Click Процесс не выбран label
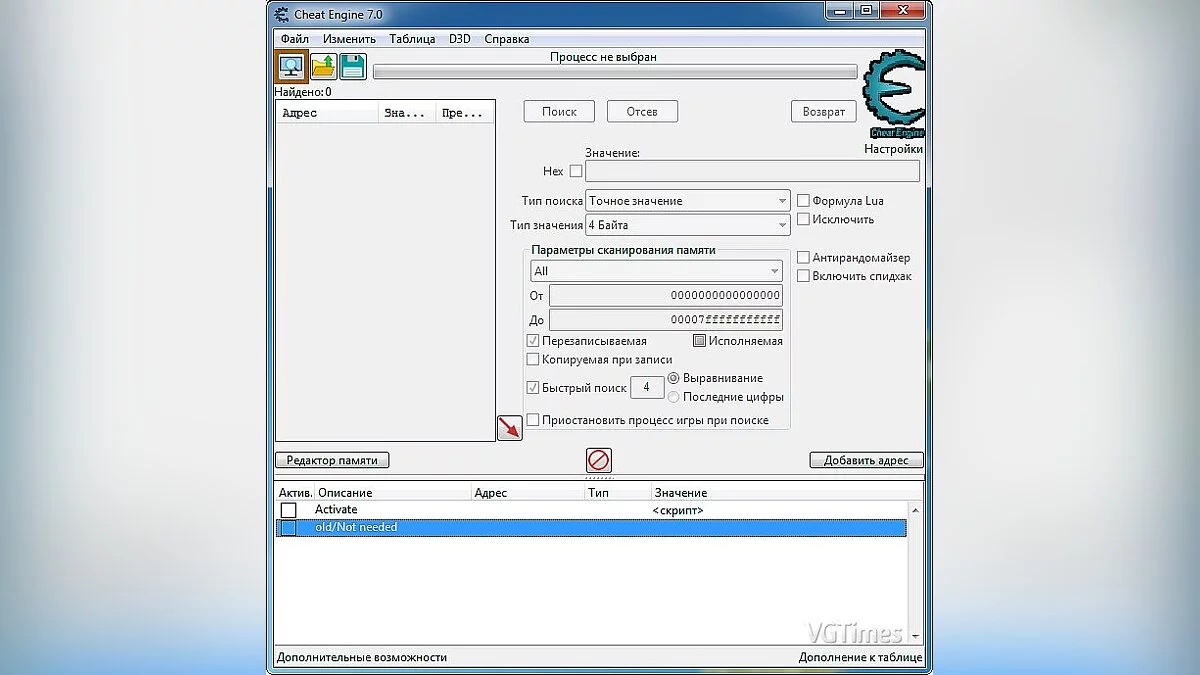 [x=603, y=57]
